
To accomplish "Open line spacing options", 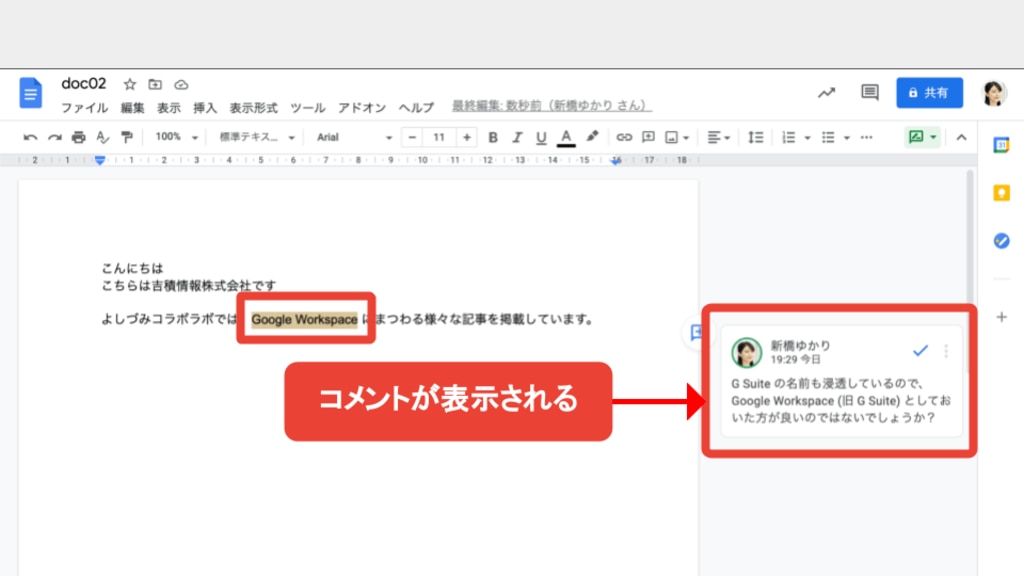I will point(756,137).
